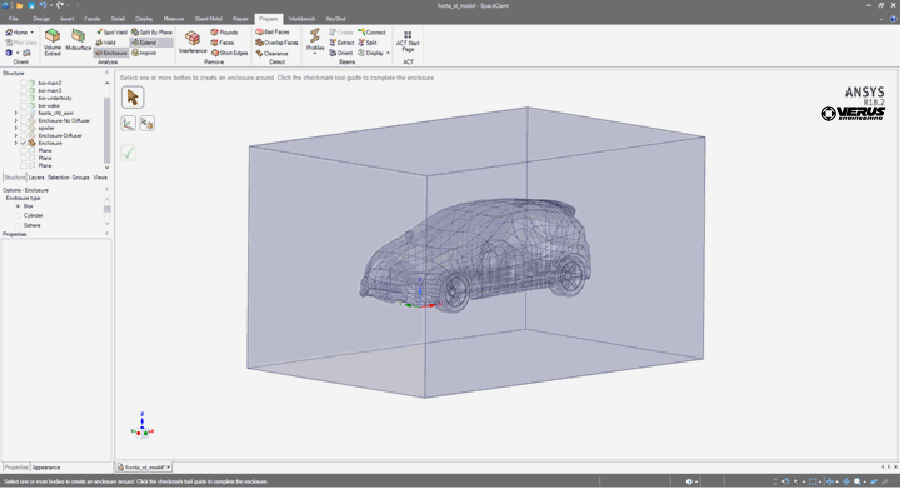
Task: Switch to the Repair ribbon tab
Action: [x=240, y=19]
